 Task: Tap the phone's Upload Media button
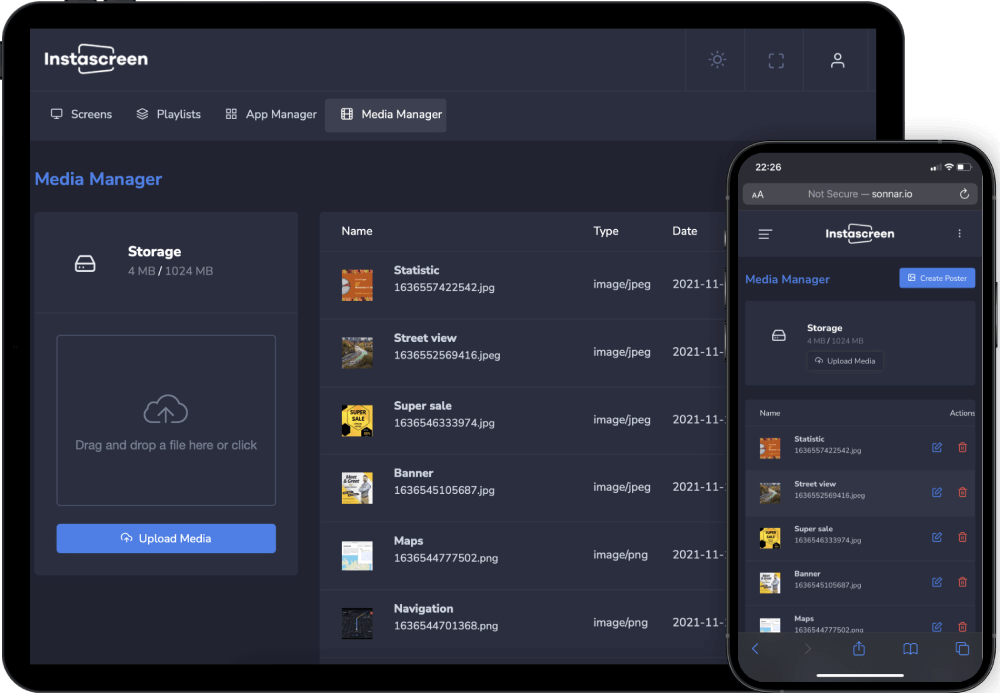(845, 361)
